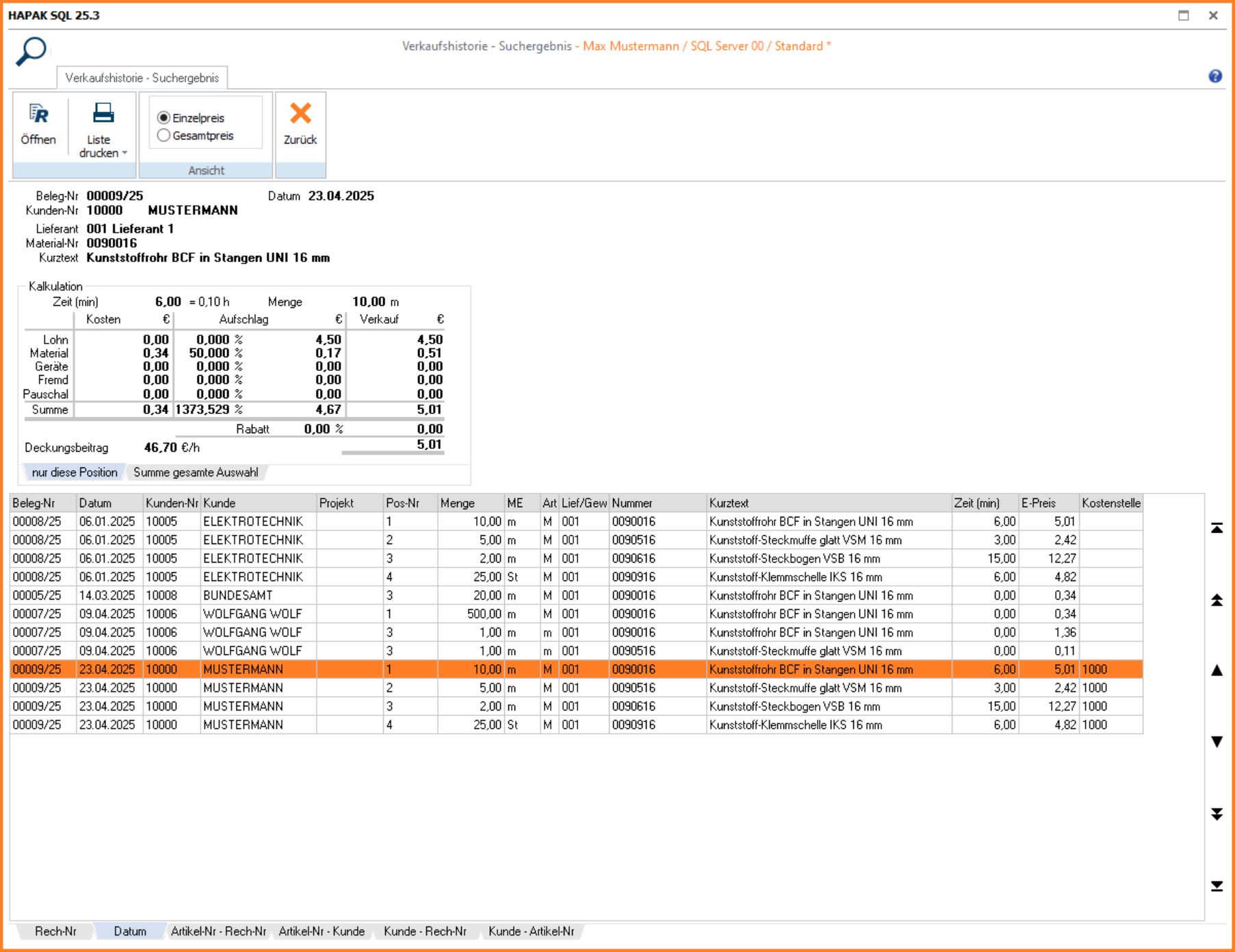Click the Öffnen document icon
The width and height of the screenshot is (1235, 952).
click(38, 114)
